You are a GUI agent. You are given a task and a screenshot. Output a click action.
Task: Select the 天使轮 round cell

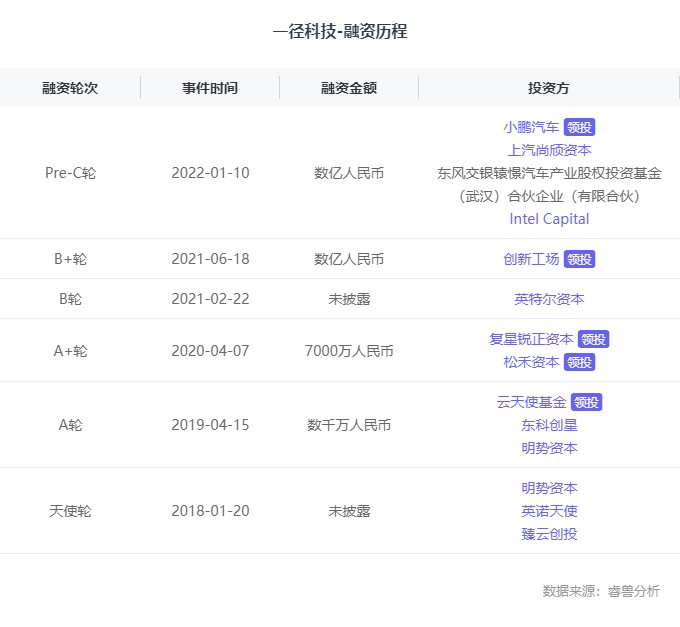coord(70,511)
